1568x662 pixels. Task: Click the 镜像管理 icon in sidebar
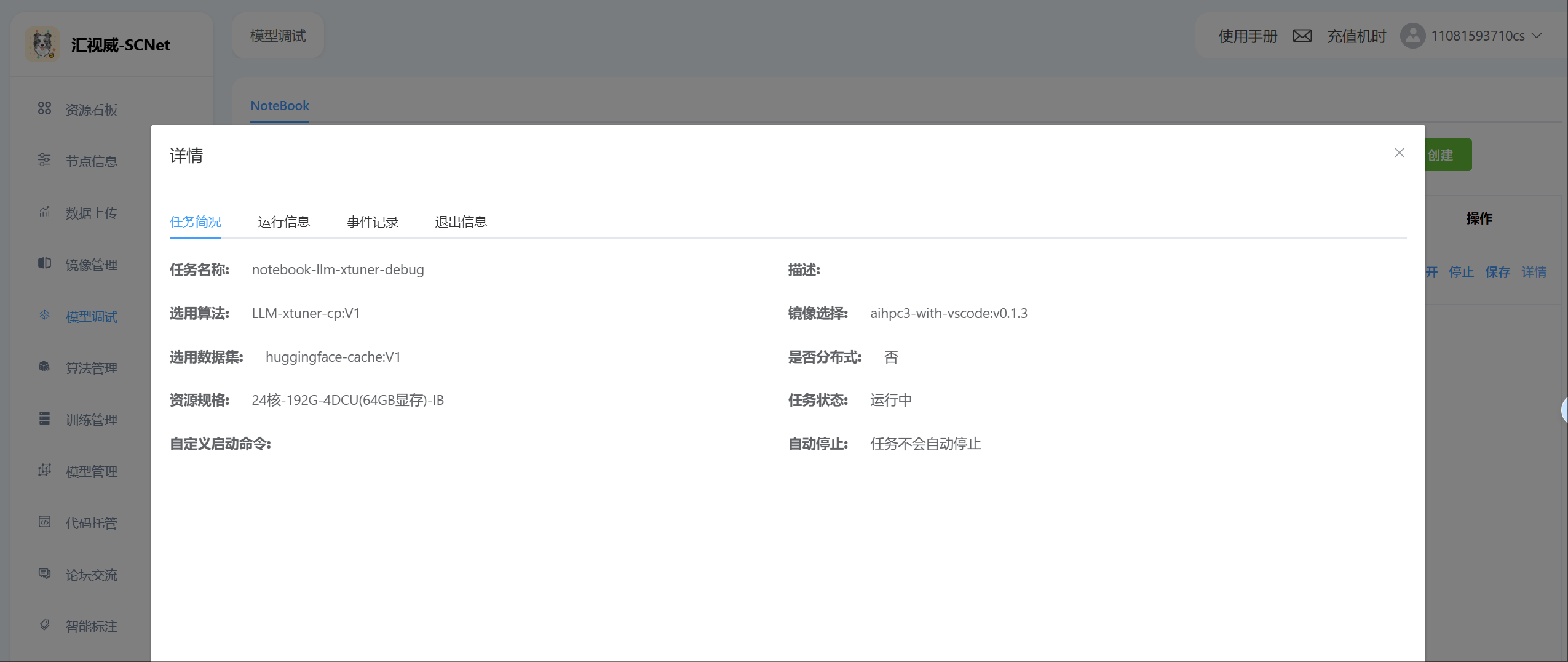[44, 263]
